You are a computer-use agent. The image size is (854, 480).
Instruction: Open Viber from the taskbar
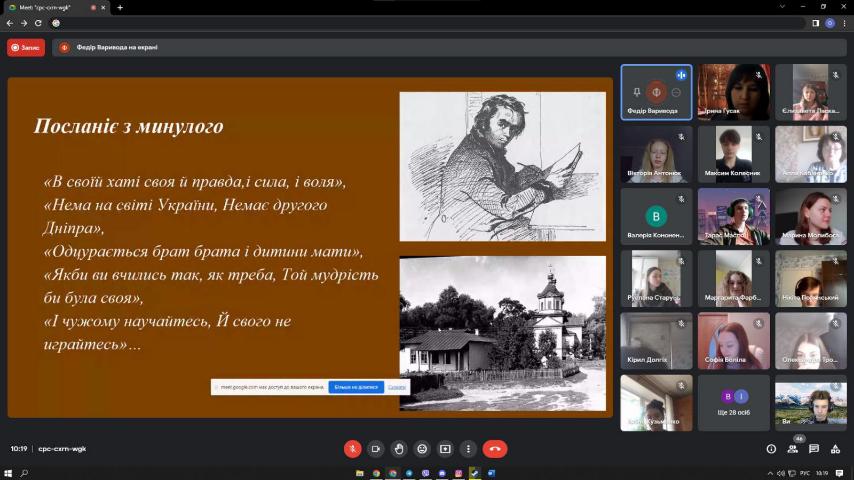tap(425, 473)
